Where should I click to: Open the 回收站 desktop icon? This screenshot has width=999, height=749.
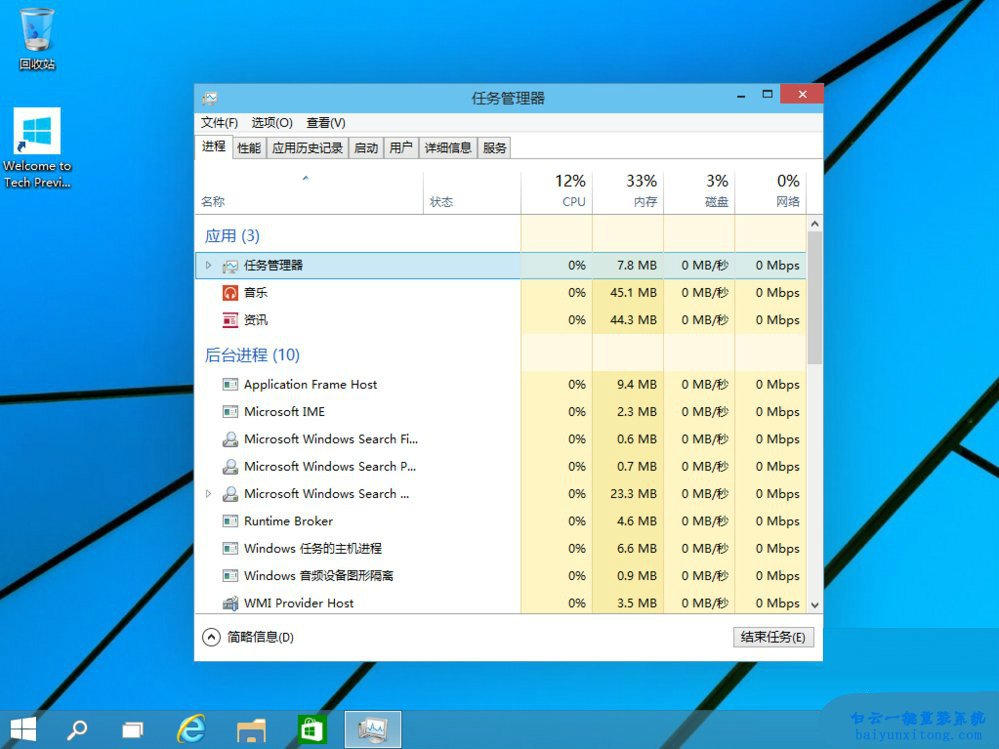tap(36, 30)
